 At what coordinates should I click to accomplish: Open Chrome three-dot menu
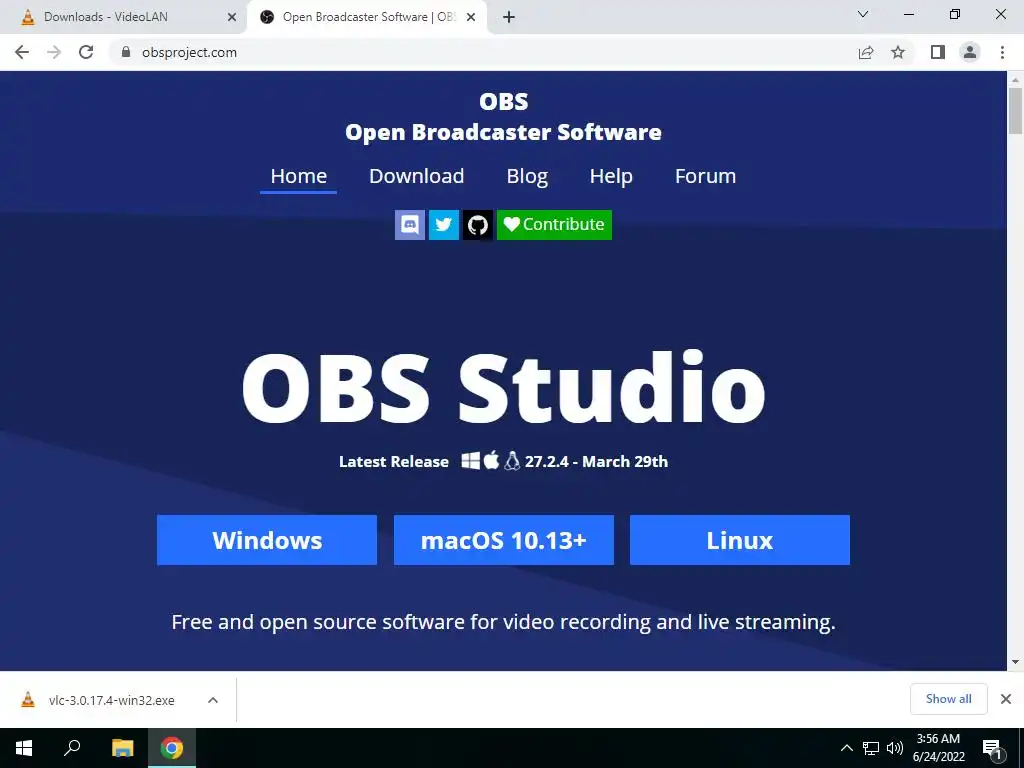pyautogui.click(x=1002, y=52)
